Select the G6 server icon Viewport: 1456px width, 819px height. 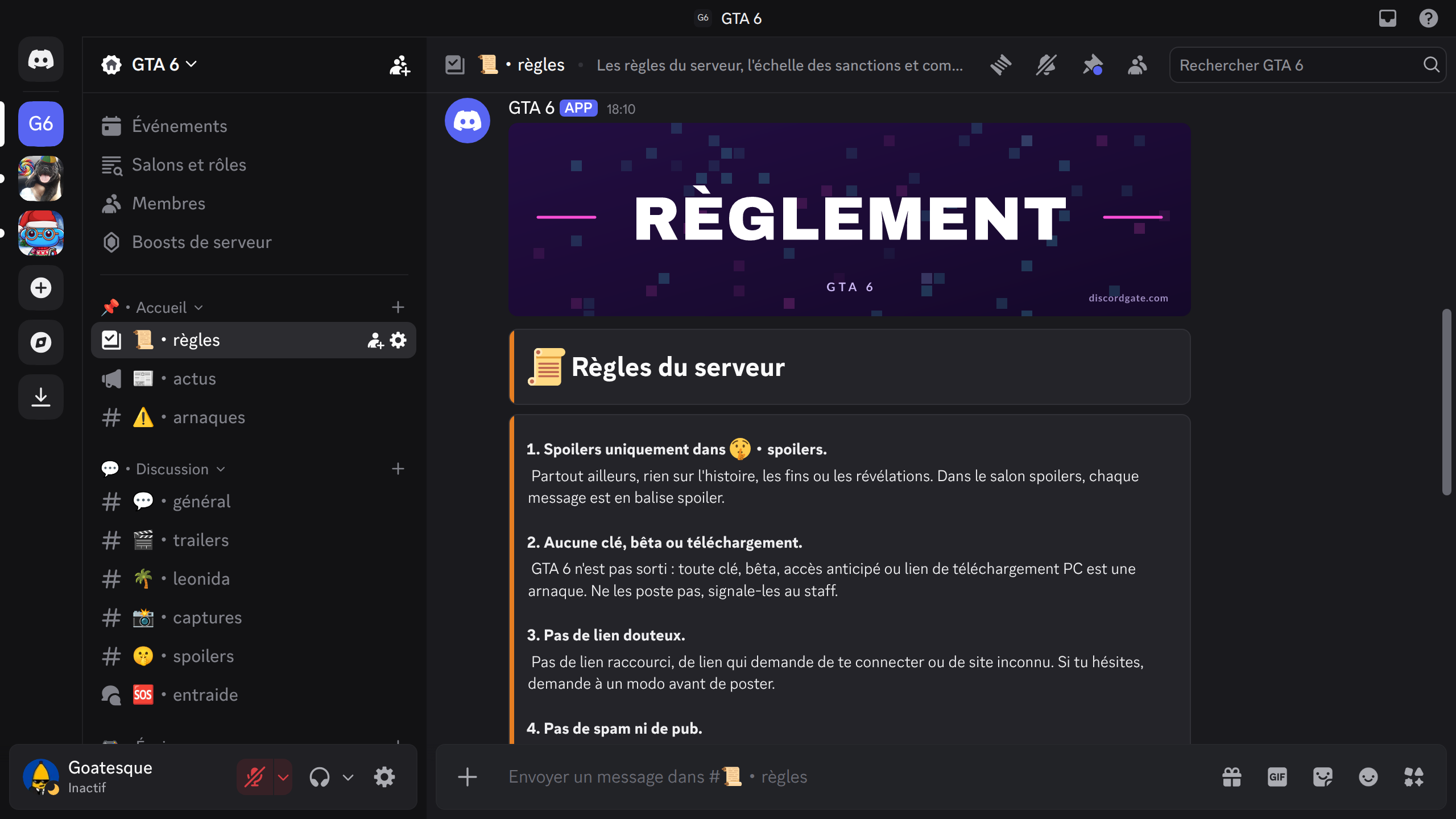tap(41, 124)
